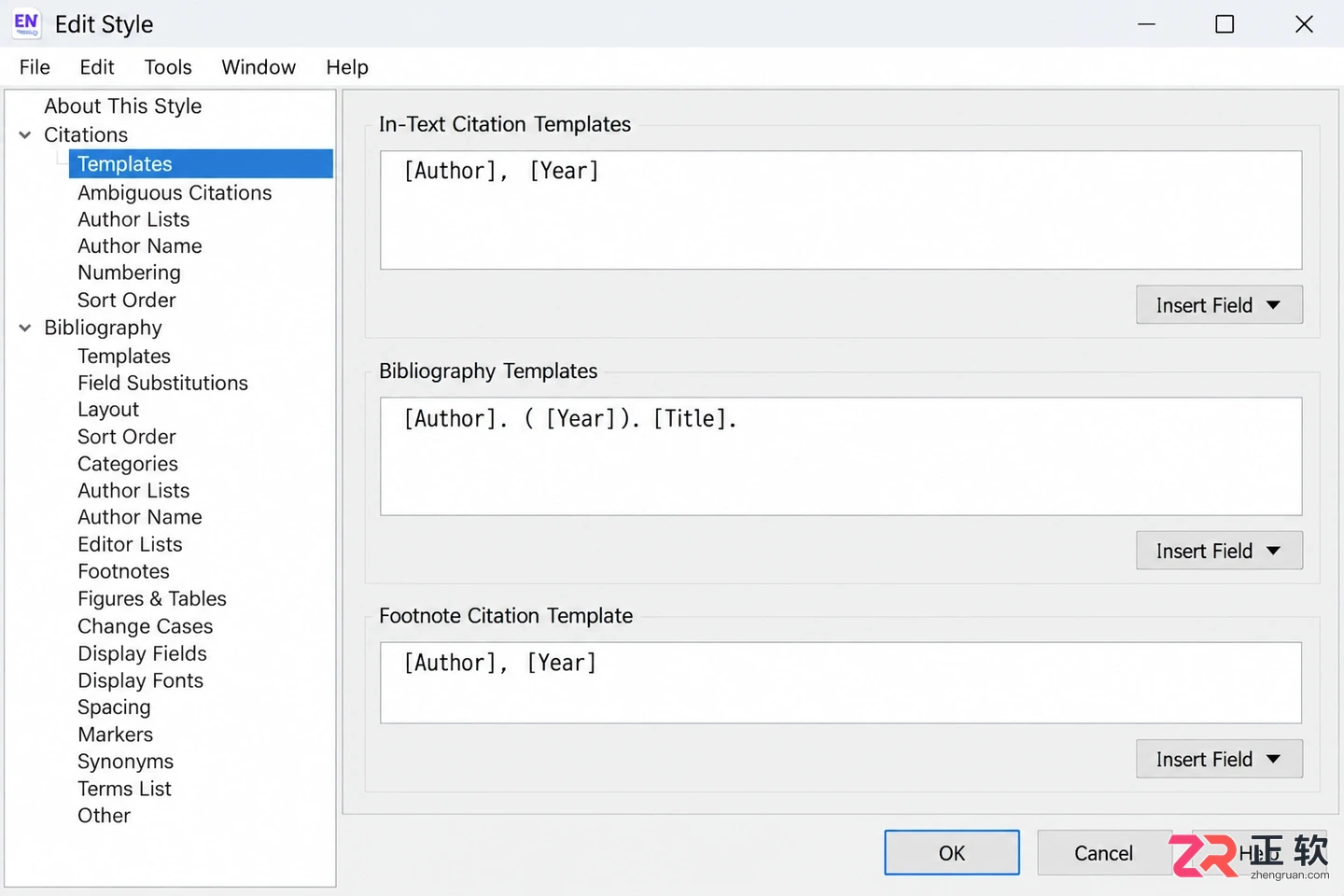Click inside the Footnote Citation template box
The width and height of the screenshot is (1344, 896).
pos(841,682)
